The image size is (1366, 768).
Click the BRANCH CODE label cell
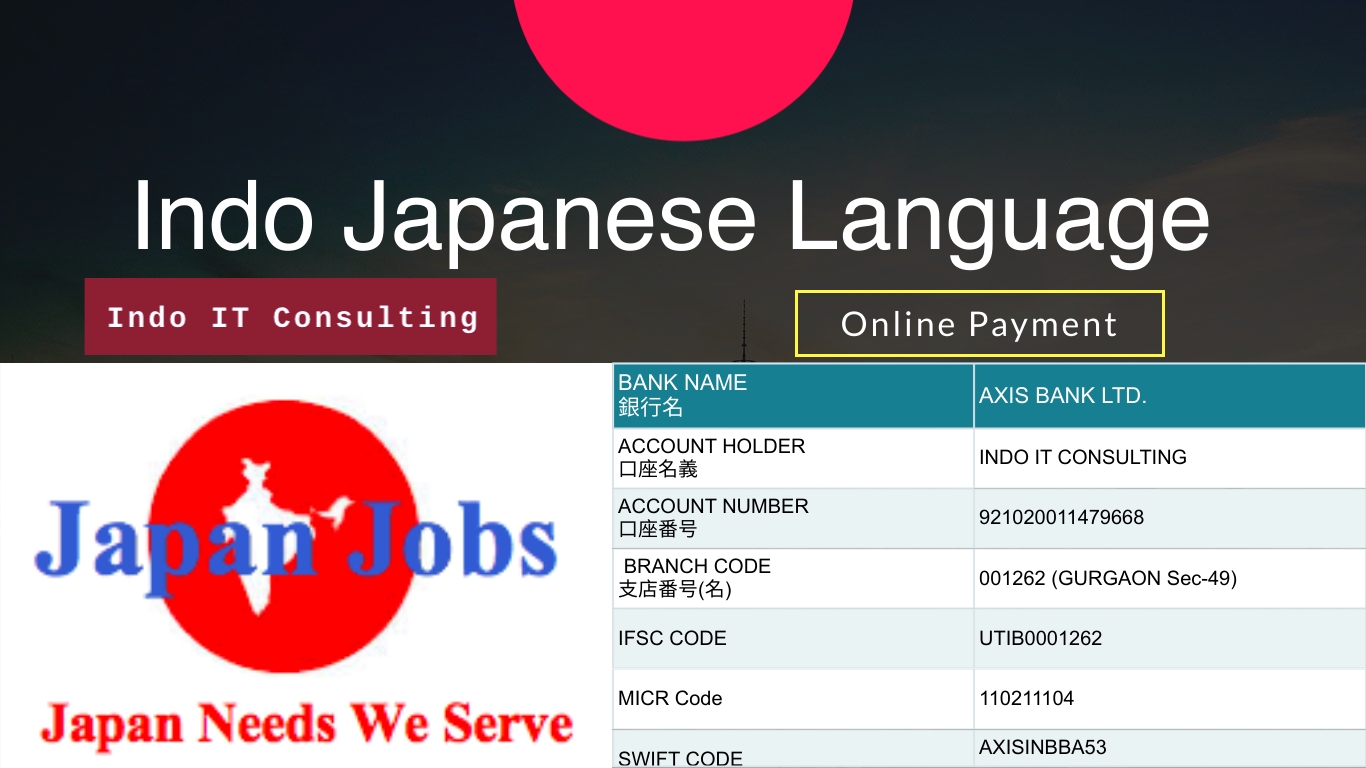(793, 578)
